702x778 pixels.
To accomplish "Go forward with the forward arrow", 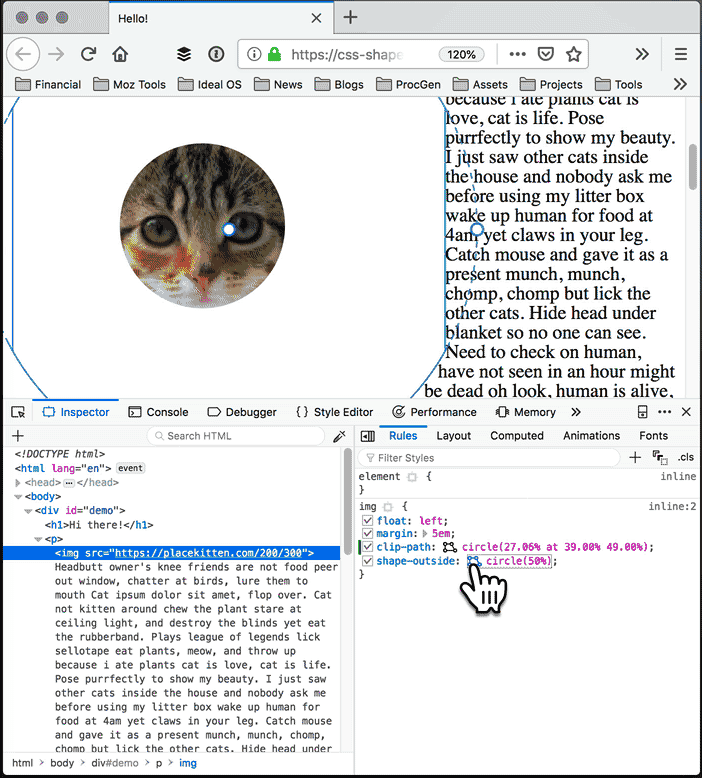I will (56, 54).
